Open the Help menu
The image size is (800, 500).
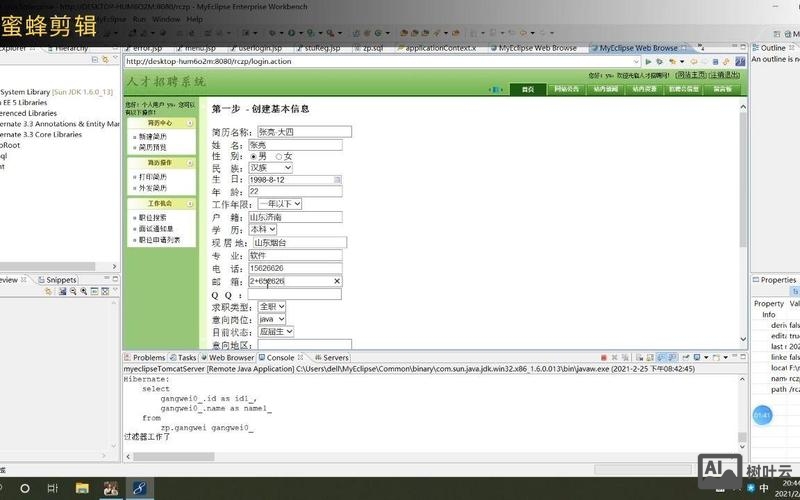(194, 19)
